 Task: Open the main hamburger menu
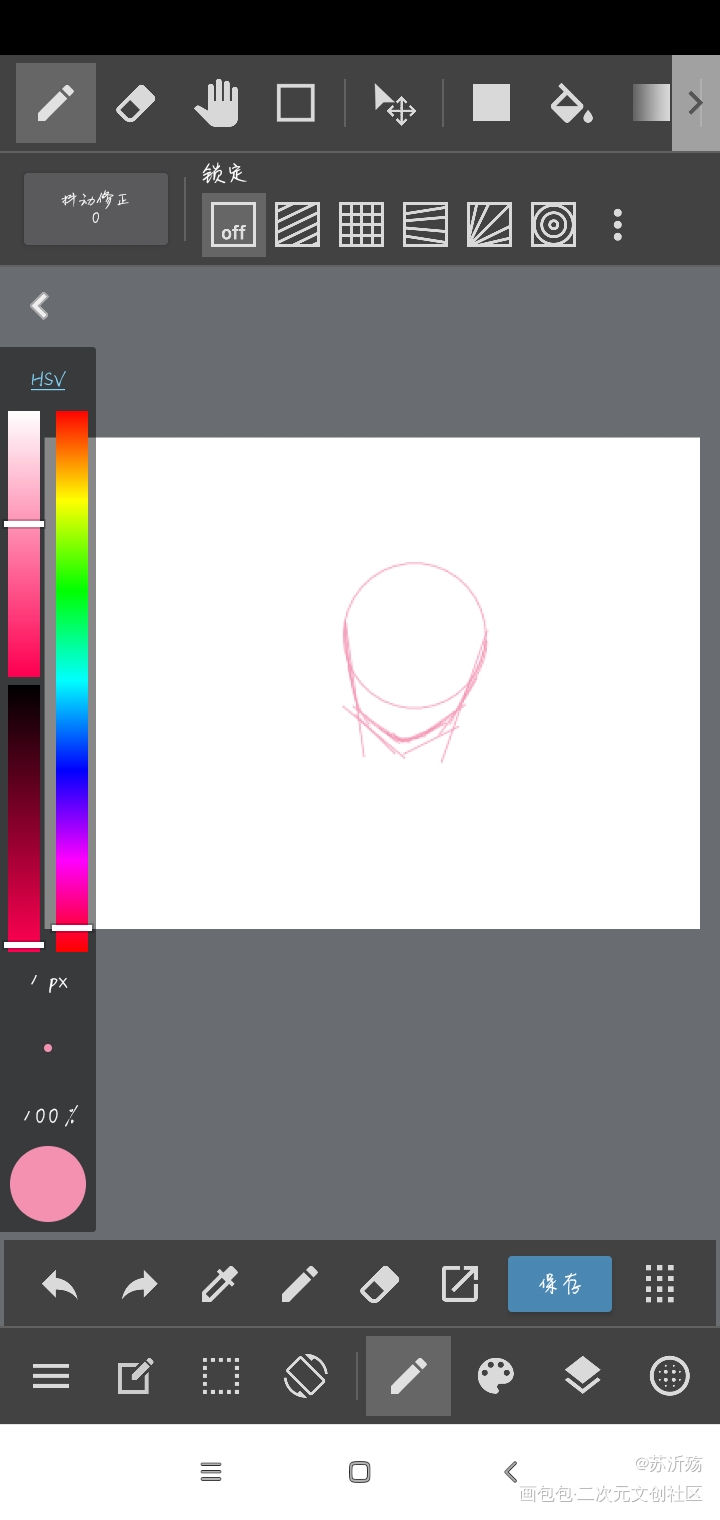(51, 1376)
